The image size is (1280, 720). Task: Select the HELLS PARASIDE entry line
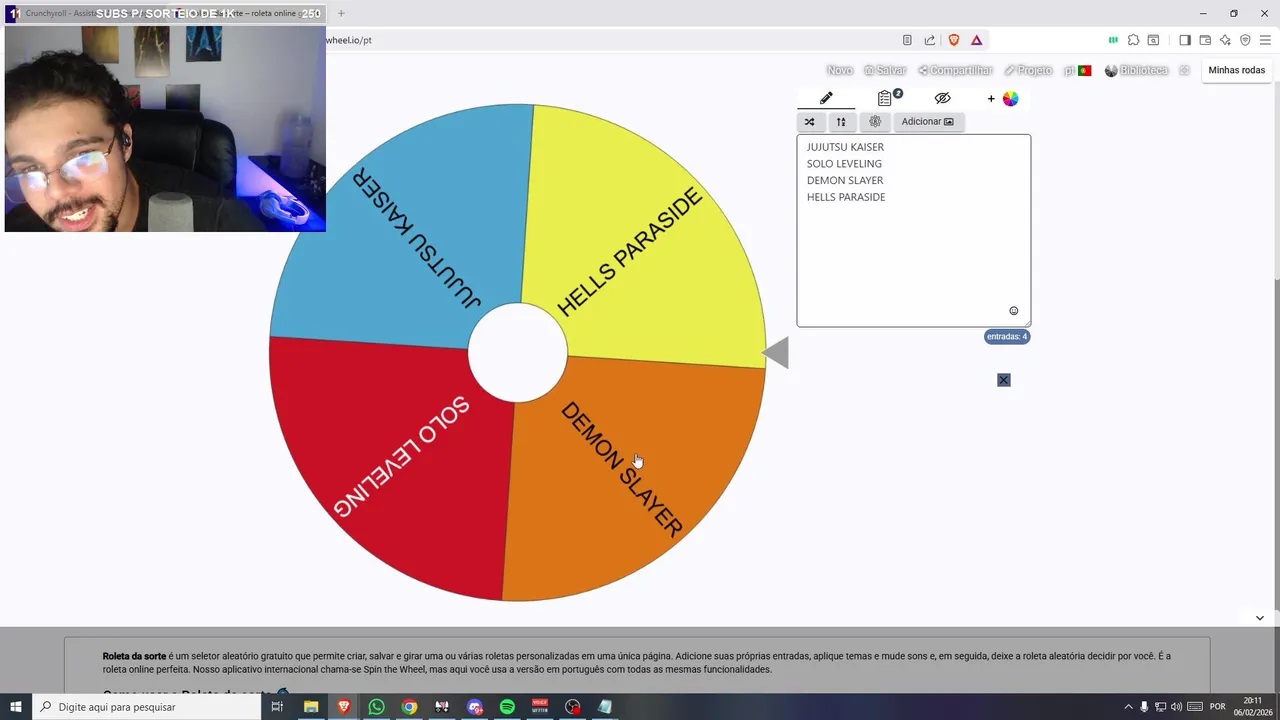[846, 198]
